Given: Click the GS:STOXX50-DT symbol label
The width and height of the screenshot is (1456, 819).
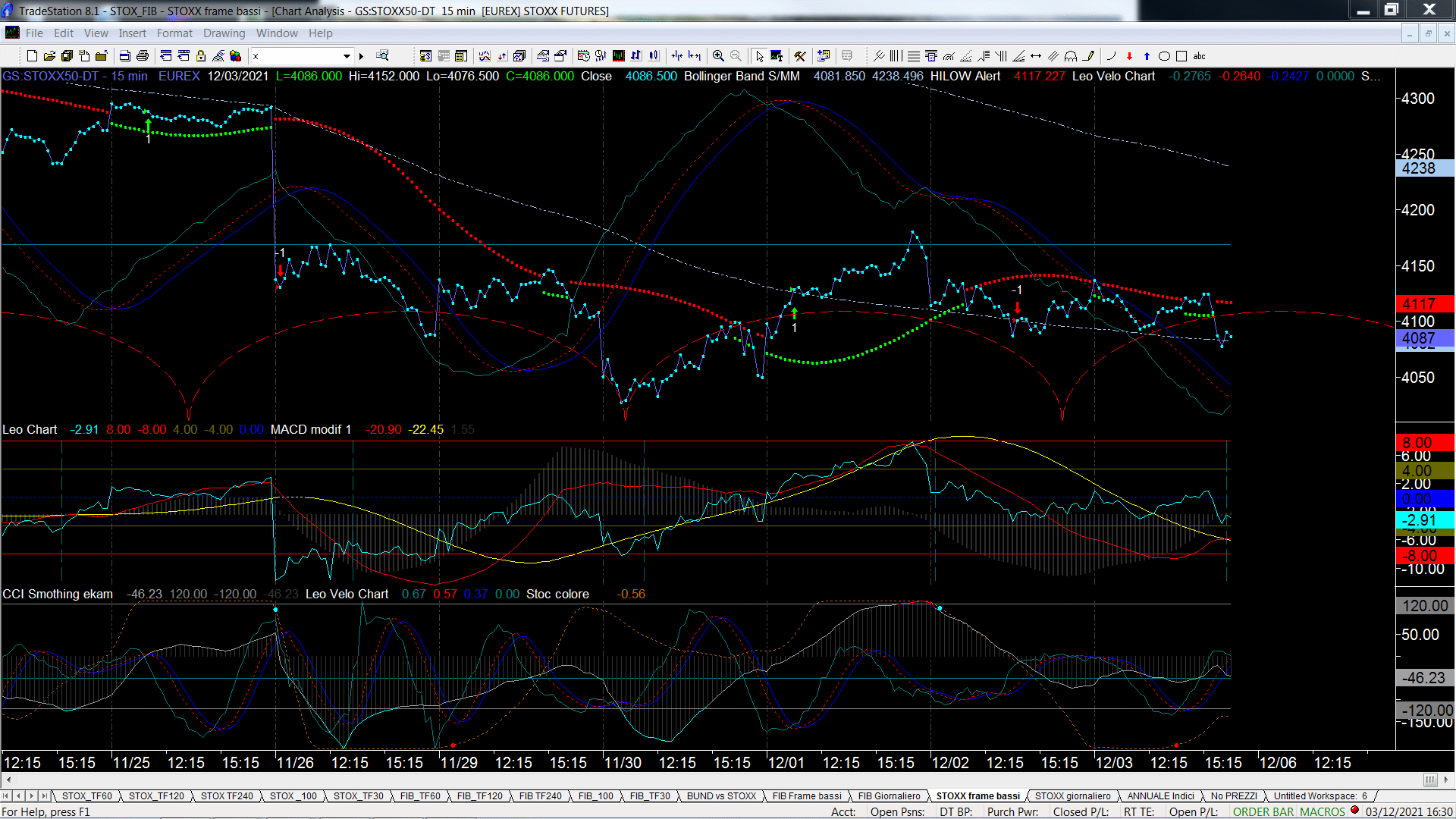Looking at the screenshot, I should (51, 77).
